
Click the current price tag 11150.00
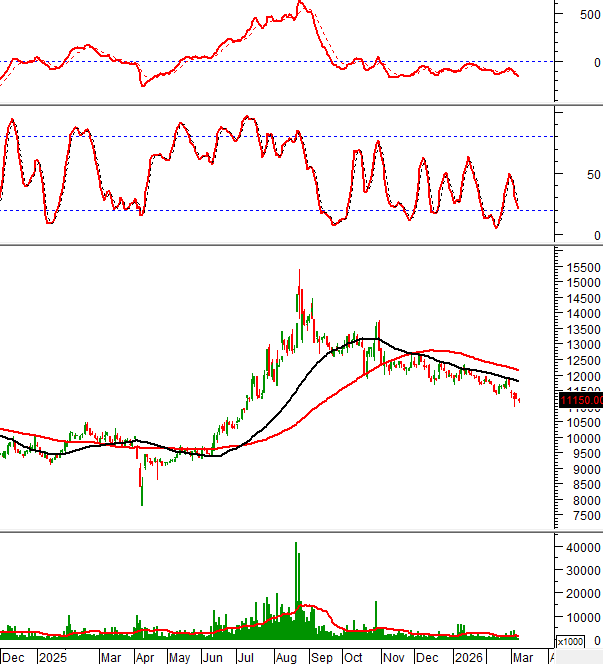(580, 401)
